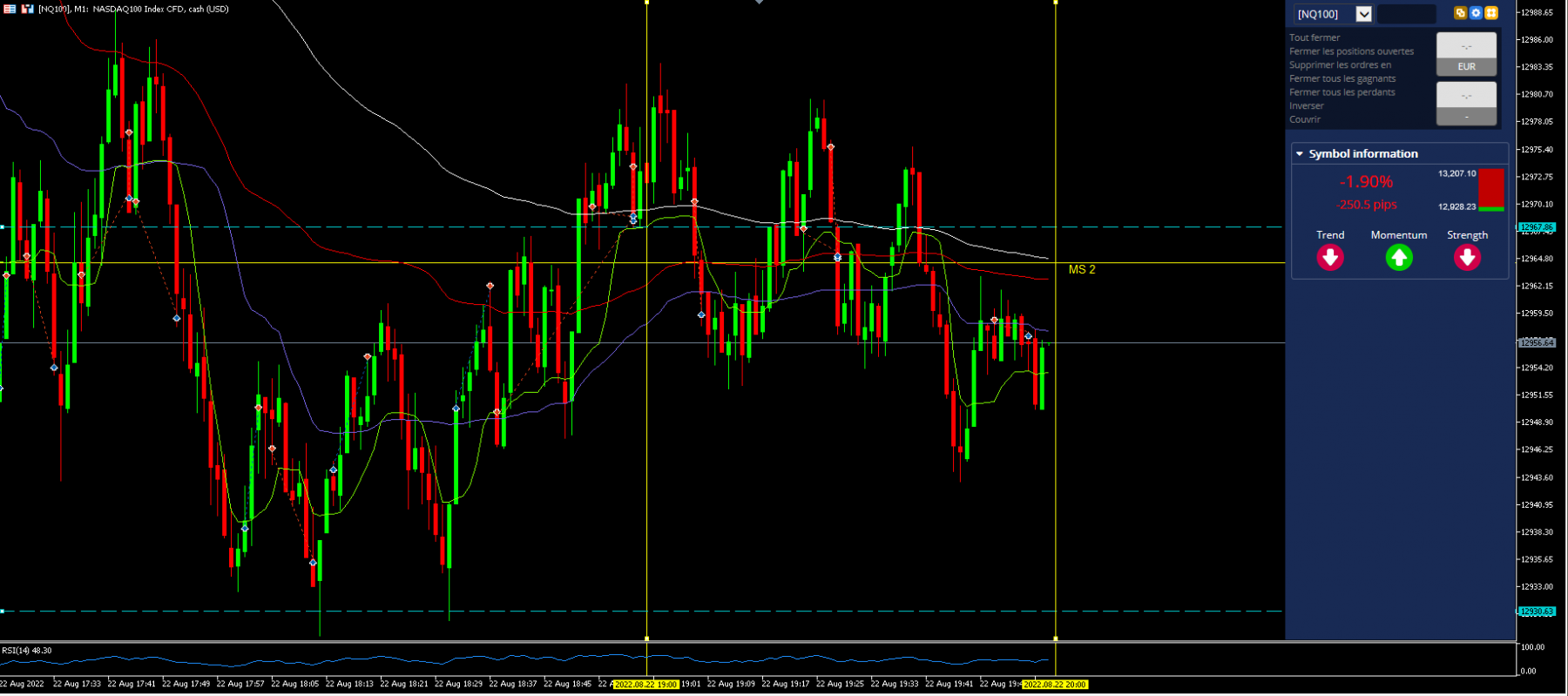
Task: Click the lower grey dash button
Action: click(1467, 117)
